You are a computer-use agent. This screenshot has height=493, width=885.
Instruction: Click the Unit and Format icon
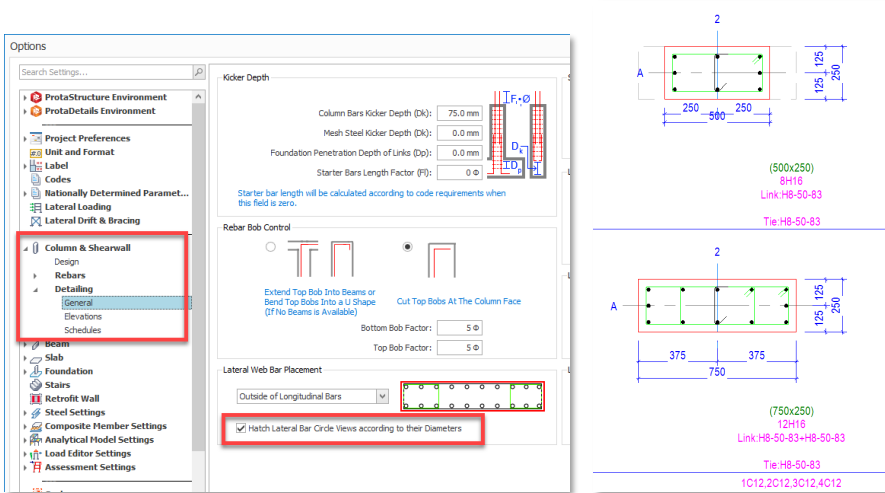coord(36,152)
